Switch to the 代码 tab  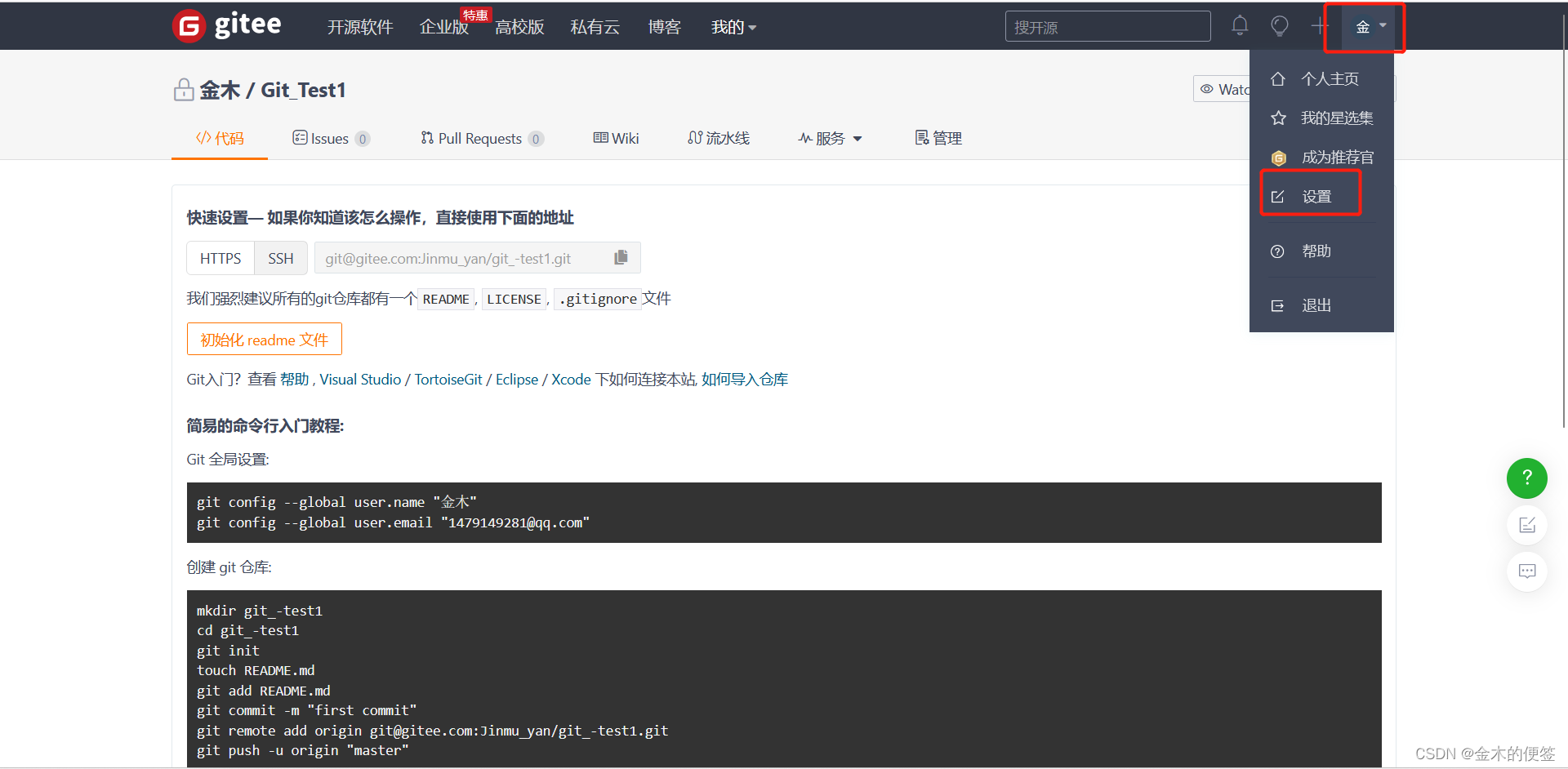pyautogui.click(x=220, y=139)
